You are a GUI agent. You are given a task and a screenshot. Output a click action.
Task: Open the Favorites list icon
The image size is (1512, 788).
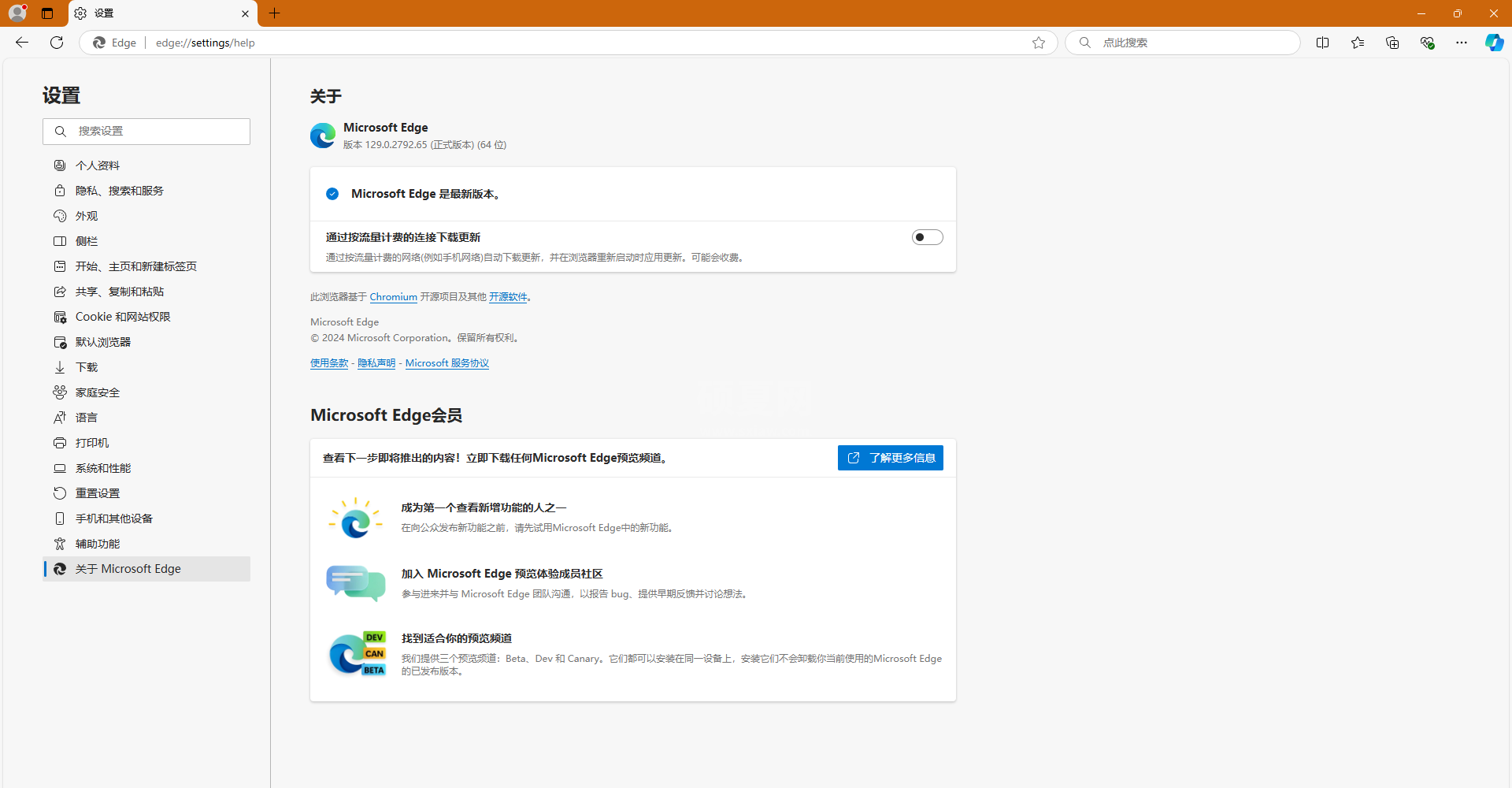[x=1357, y=43]
